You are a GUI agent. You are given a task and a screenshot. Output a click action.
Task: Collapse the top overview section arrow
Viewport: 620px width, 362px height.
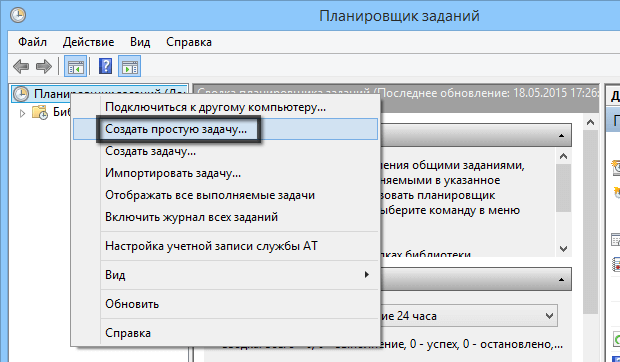point(561,136)
